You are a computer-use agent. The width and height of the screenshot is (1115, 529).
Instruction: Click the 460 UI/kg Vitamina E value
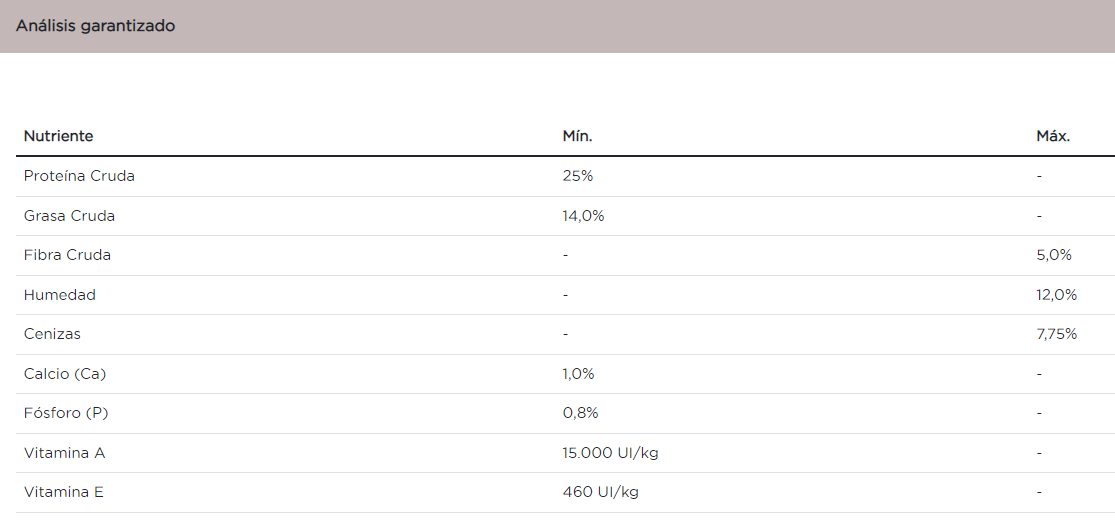click(600, 492)
